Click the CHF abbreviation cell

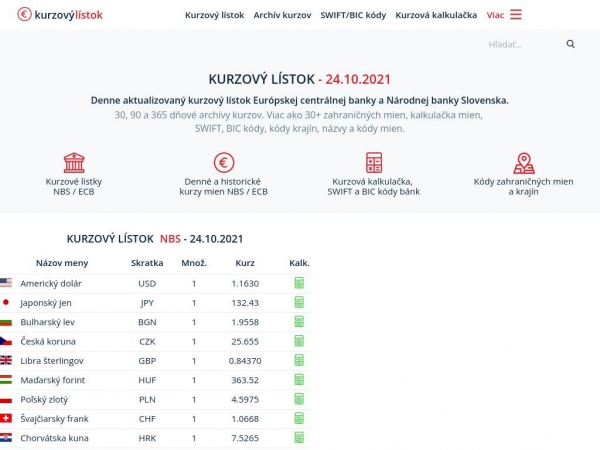[x=147, y=419]
